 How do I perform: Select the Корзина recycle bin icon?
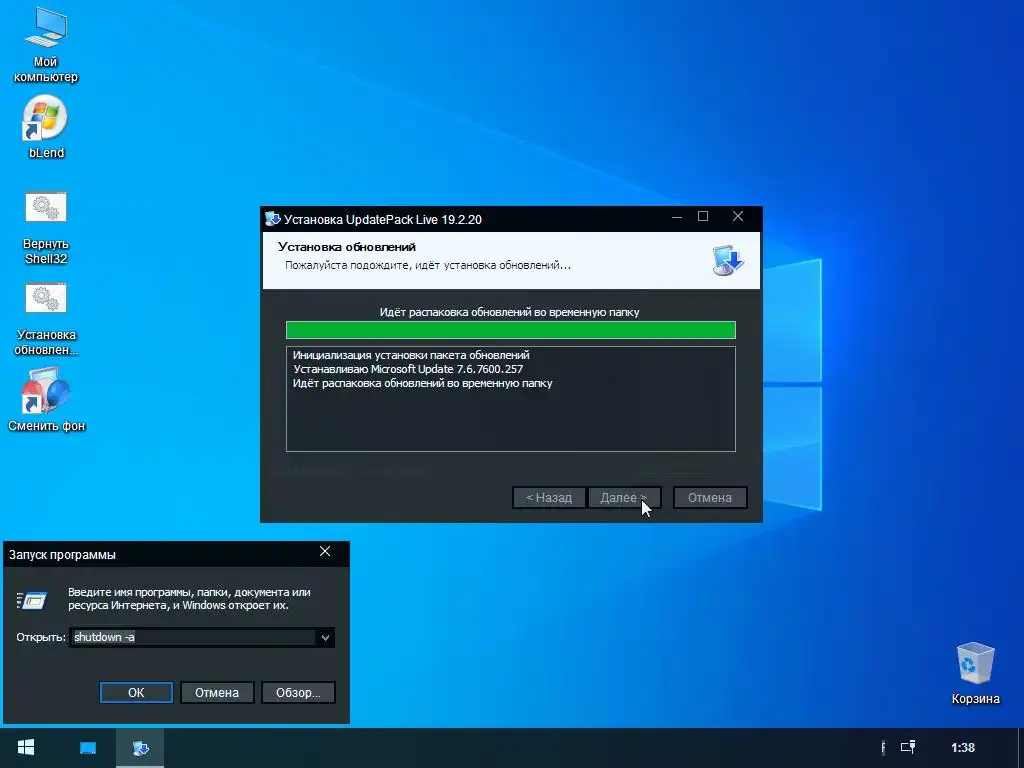coord(975,673)
